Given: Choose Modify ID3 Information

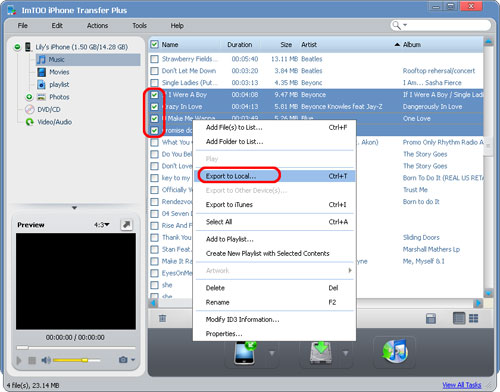Looking at the screenshot, I should click(x=275, y=319).
